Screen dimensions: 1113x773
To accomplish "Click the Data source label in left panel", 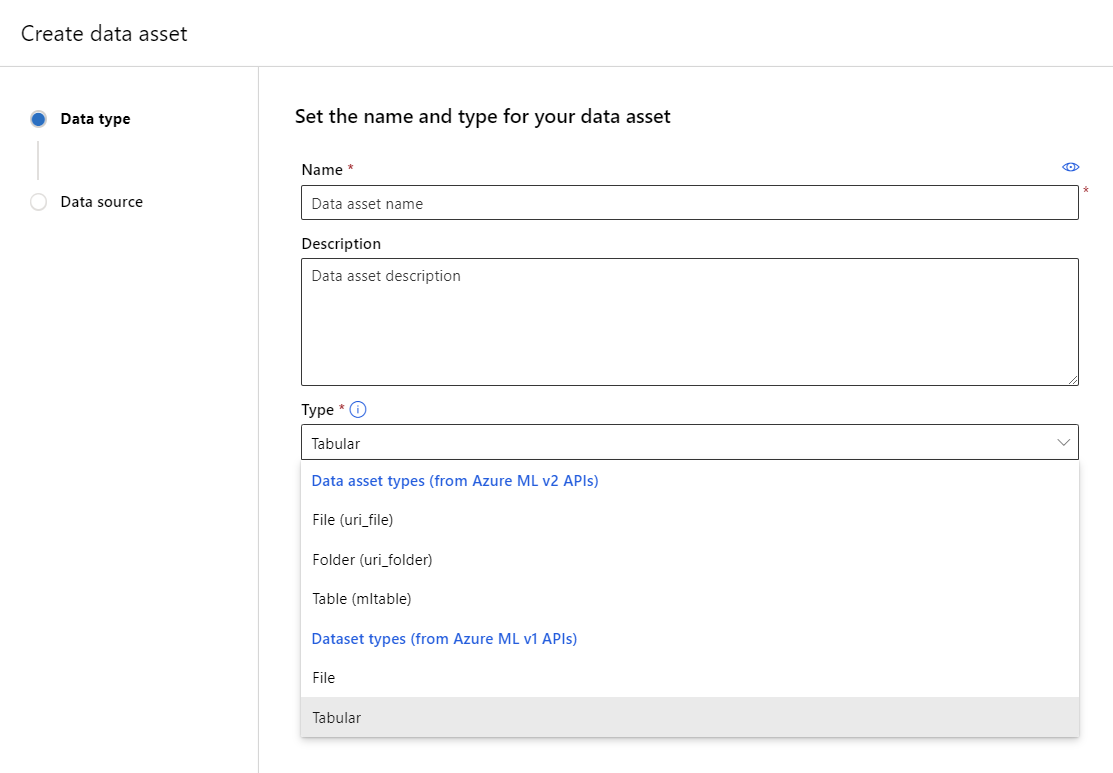I will pyautogui.click(x=102, y=201).
